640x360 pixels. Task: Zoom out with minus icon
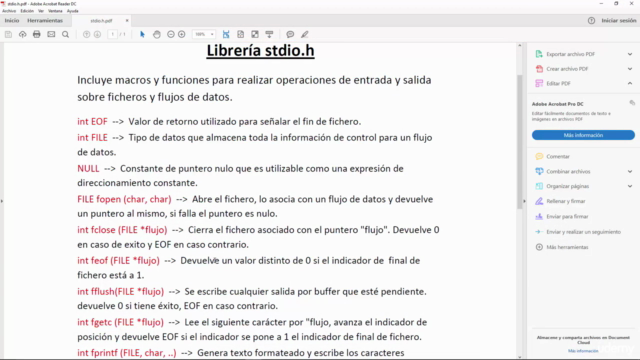coord(171,35)
